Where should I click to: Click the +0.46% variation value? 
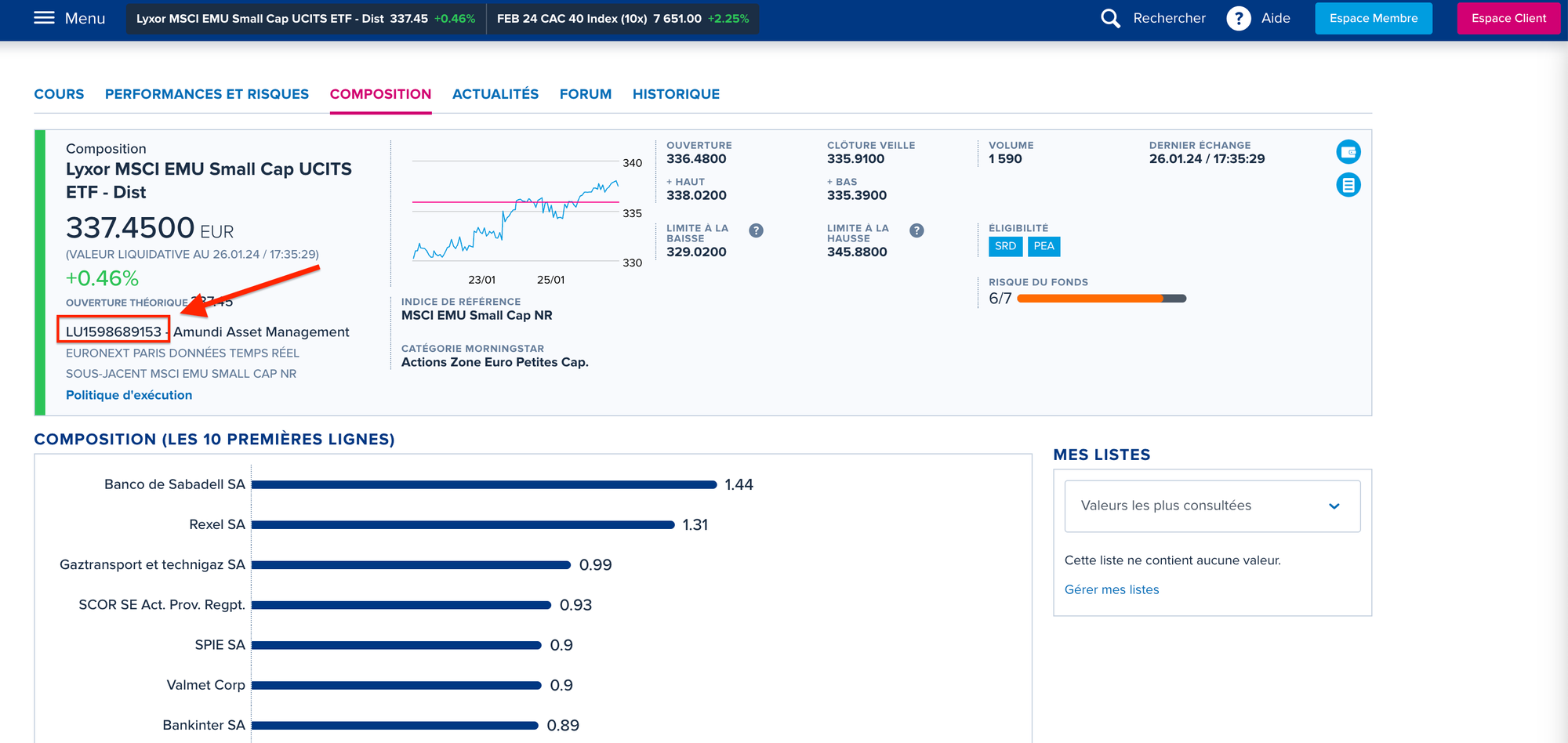tap(102, 278)
